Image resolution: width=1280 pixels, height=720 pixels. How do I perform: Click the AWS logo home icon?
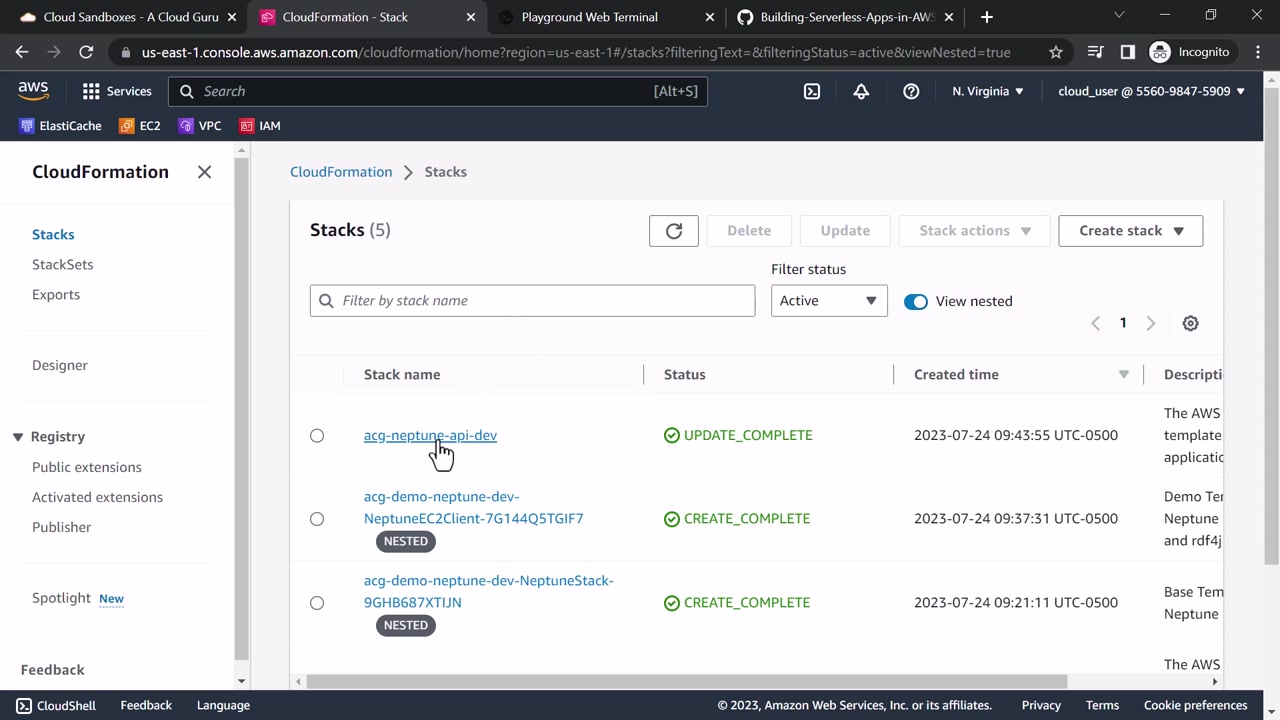point(33,91)
